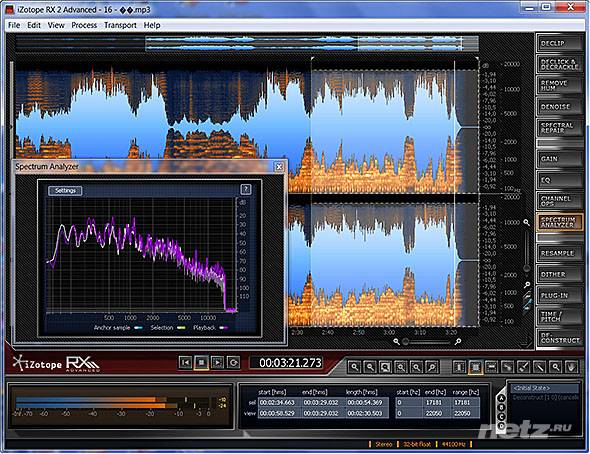Screen dimensions: 590x454
Task: Click the zoom-out magnifier left of horizontal slider
Action: tap(396, 342)
